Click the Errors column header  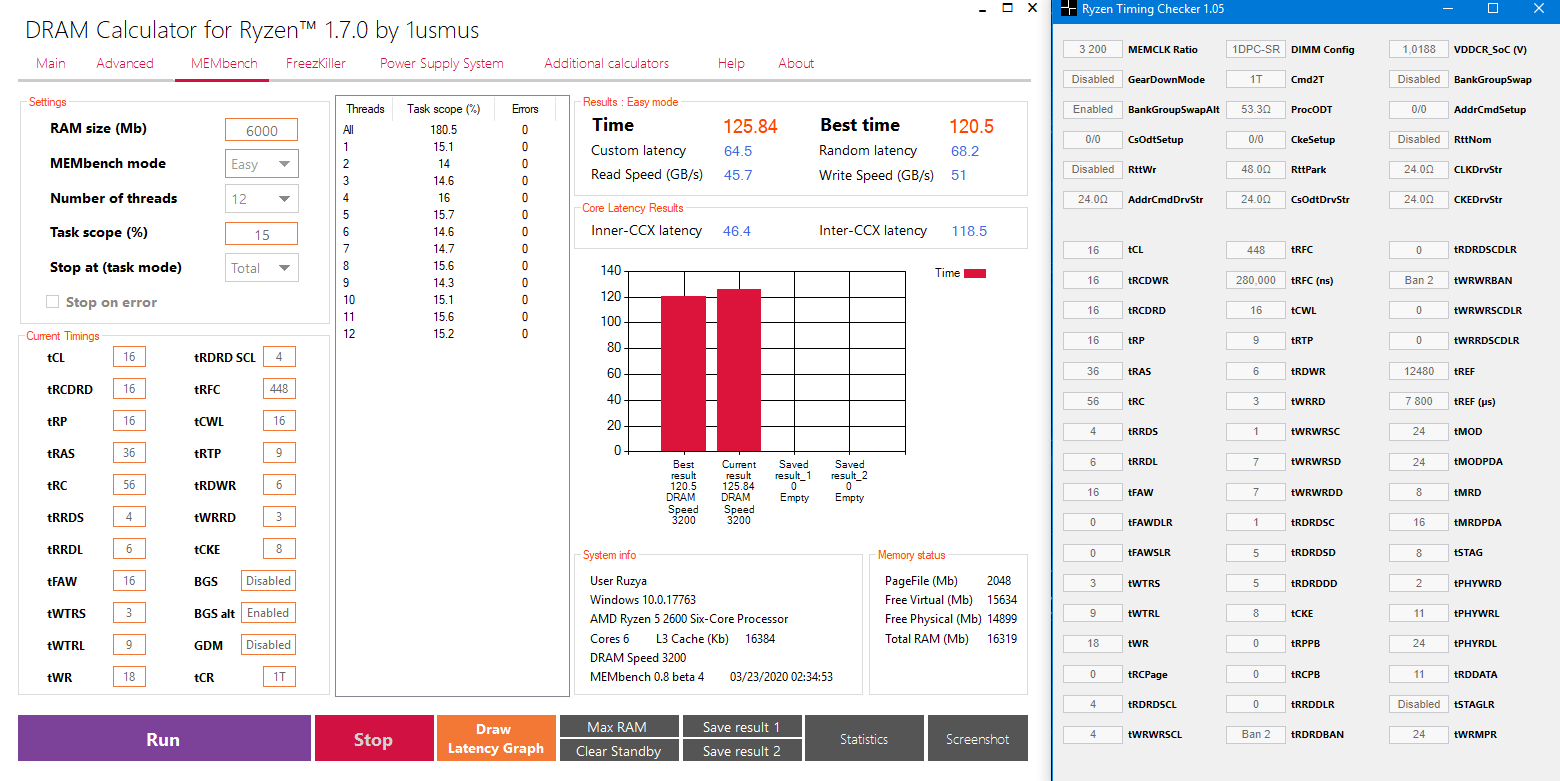coord(525,109)
